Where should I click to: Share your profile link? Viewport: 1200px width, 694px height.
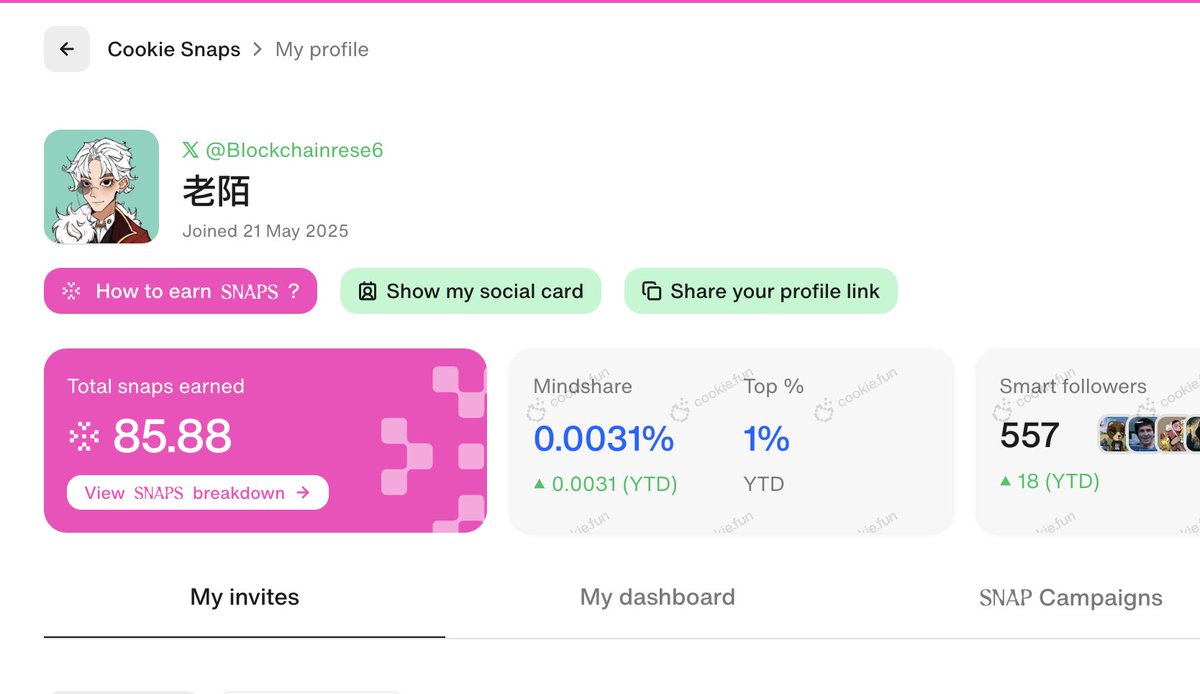coord(761,291)
